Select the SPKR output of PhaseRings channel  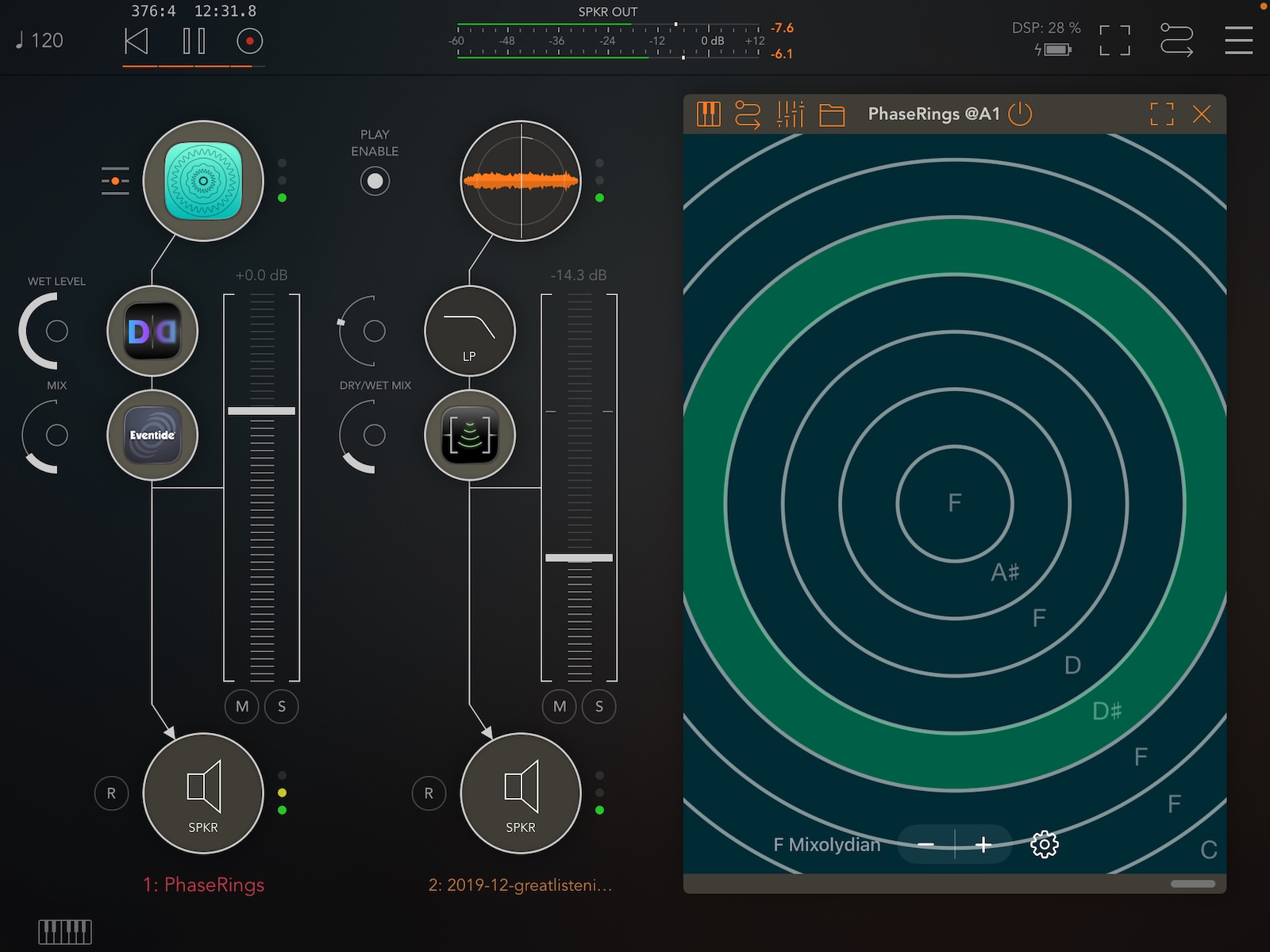click(x=203, y=793)
